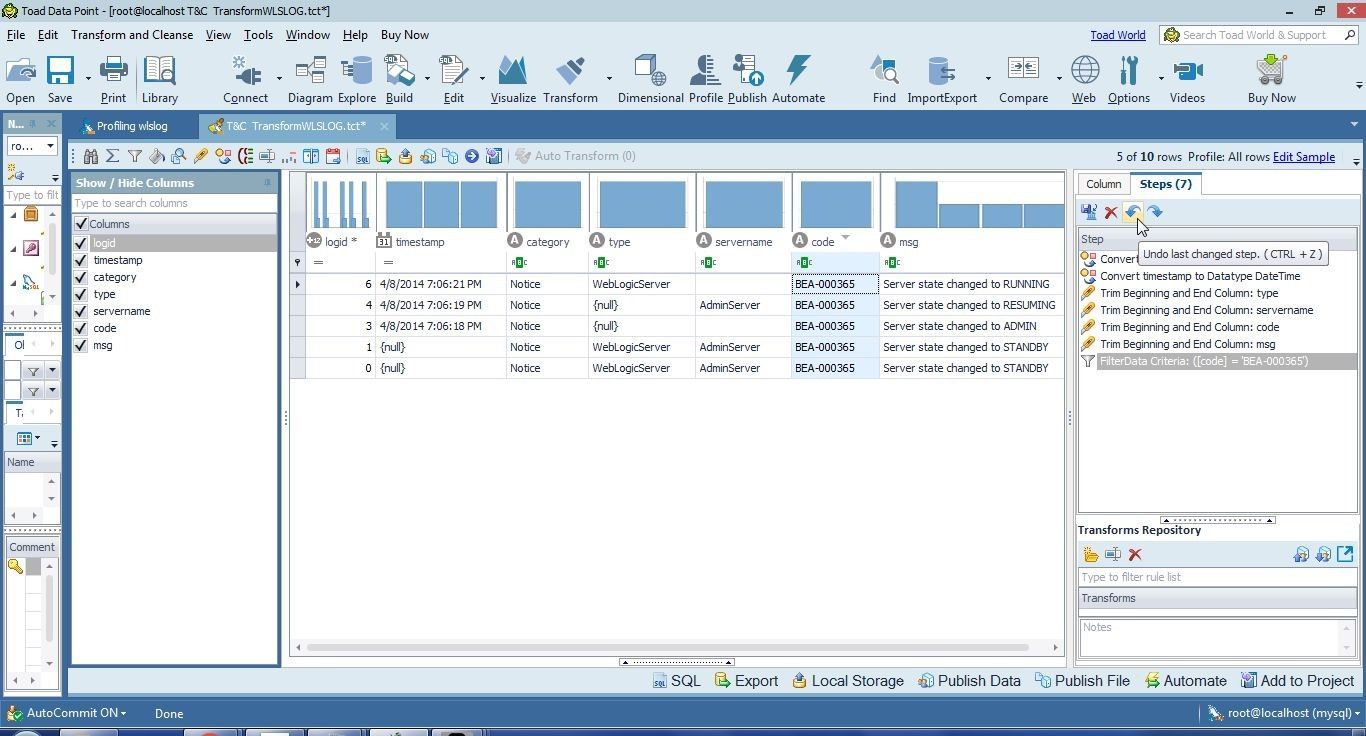Viewport: 1366px width, 736px height.
Task: Expand the ImportExport dropdown arrow
Action: click(x=988, y=78)
